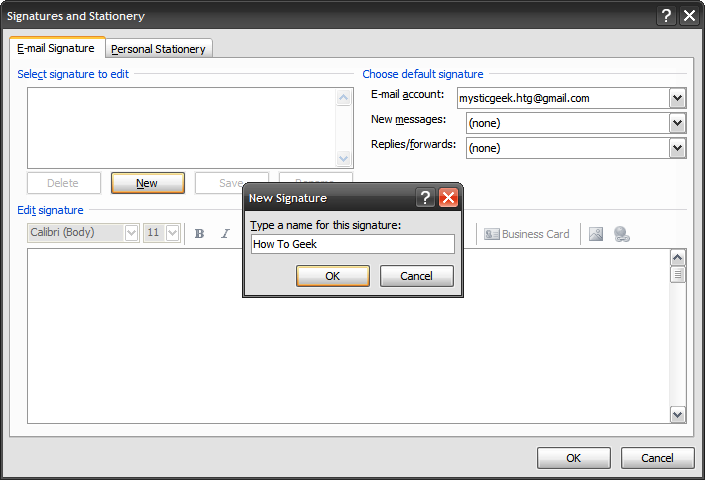The height and width of the screenshot is (480, 705).
Task: Click the Italic formatting icon
Action: coord(225,234)
